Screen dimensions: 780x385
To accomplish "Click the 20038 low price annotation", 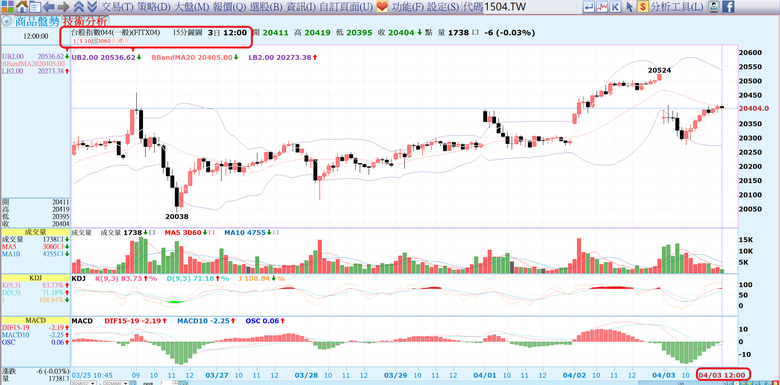I will point(177,217).
